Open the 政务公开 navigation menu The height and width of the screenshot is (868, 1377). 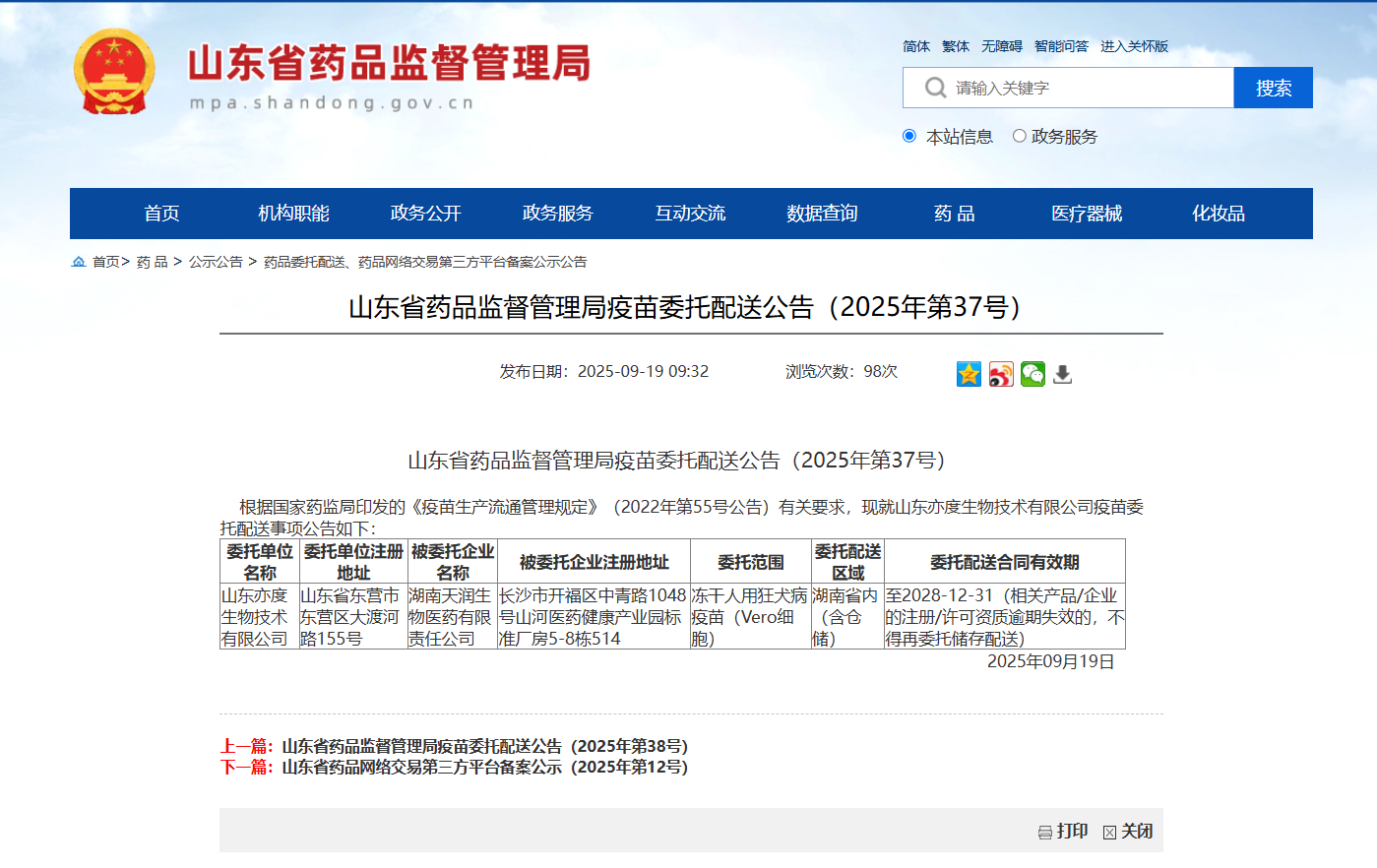point(425,214)
